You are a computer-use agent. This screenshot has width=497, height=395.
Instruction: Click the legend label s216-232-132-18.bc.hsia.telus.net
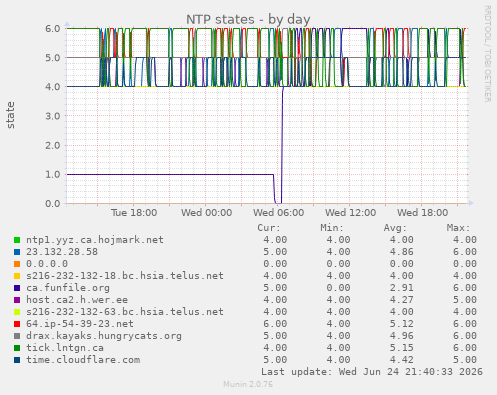(125, 276)
